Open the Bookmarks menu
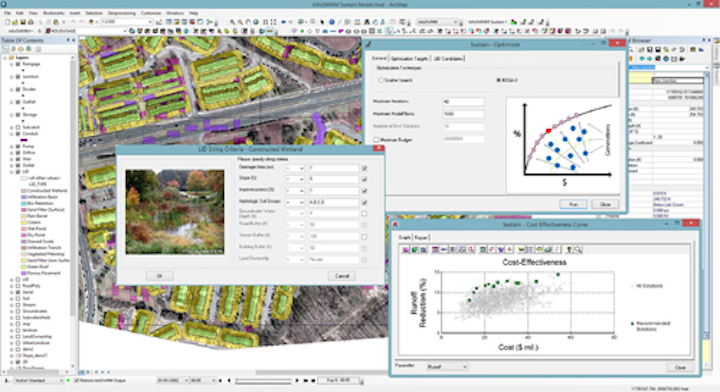Image resolution: width=720 pixels, height=392 pixels. [53, 13]
